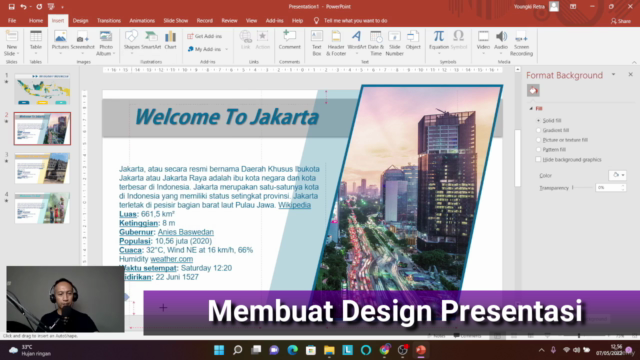Open the Review tab

pos(229,20)
